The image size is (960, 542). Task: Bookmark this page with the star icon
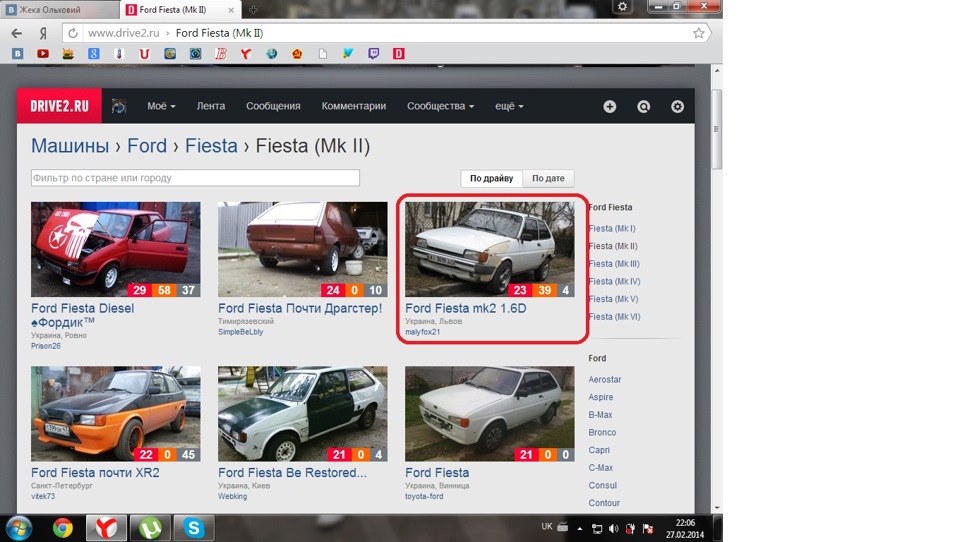tap(699, 33)
